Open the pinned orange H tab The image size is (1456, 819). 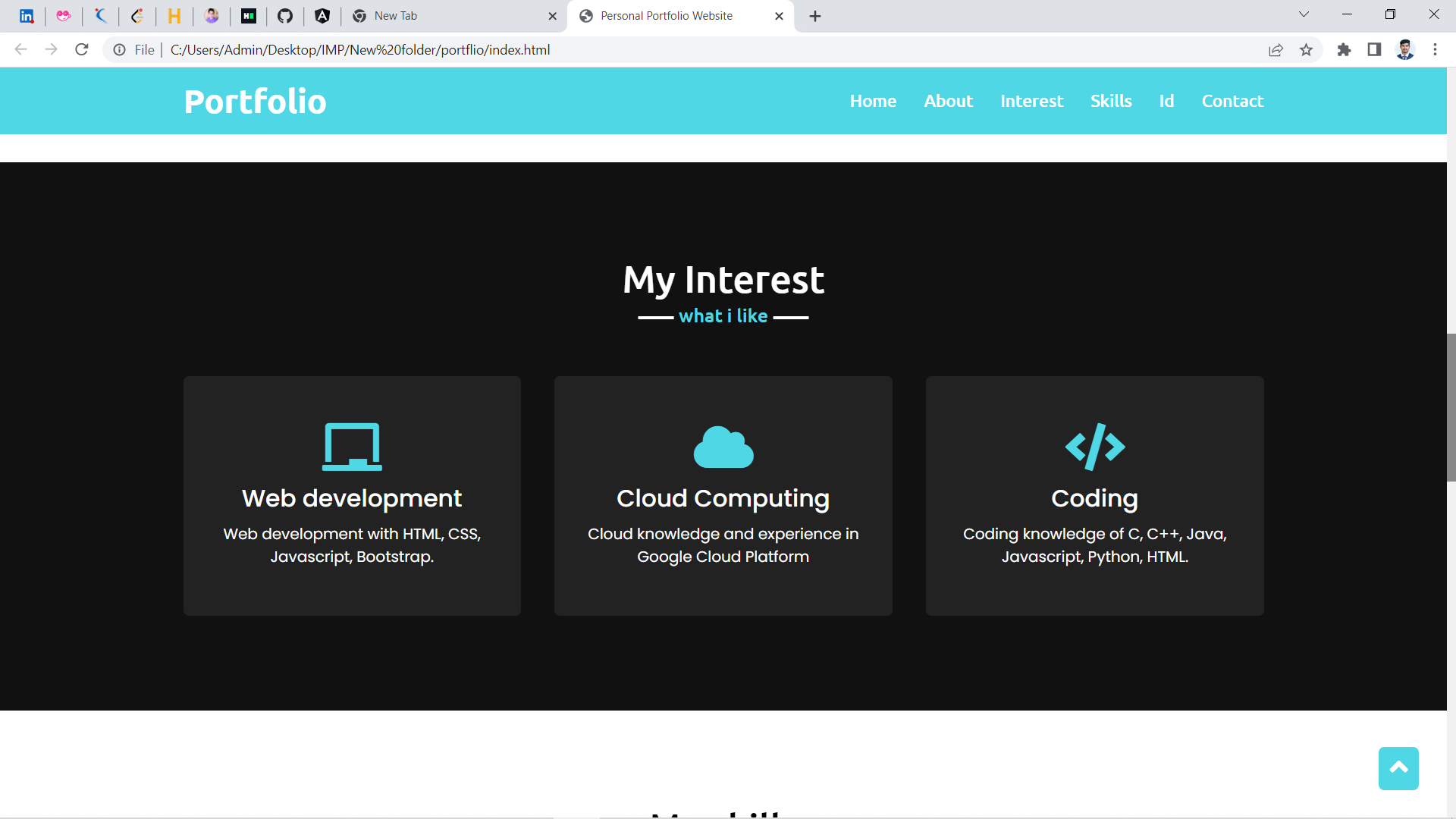point(174,16)
